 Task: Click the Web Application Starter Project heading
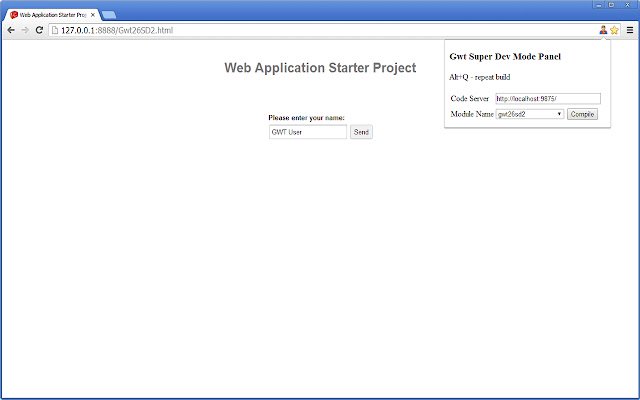320,68
